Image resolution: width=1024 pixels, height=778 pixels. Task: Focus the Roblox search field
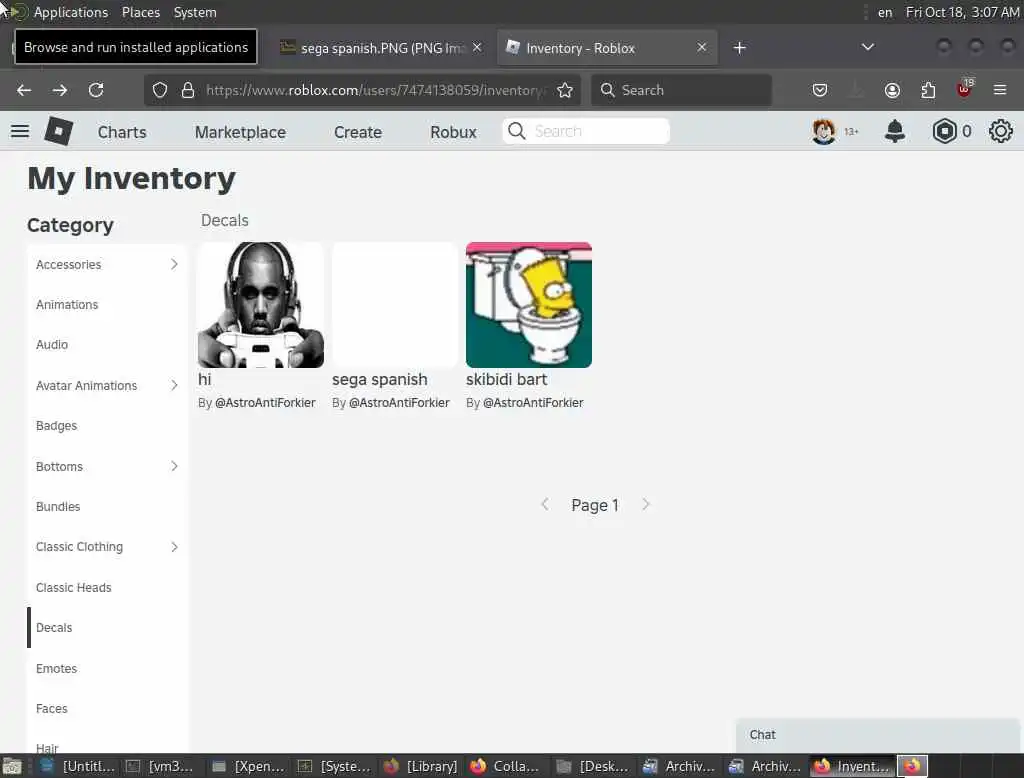click(x=586, y=131)
